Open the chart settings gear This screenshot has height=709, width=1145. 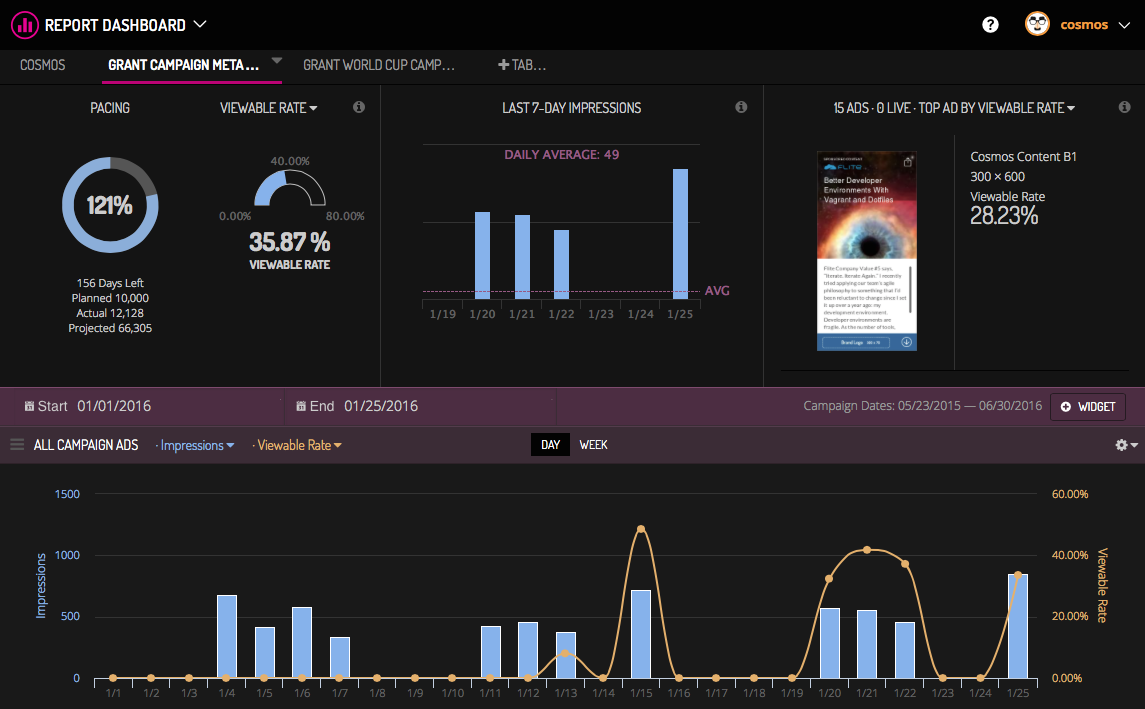coord(1125,445)
